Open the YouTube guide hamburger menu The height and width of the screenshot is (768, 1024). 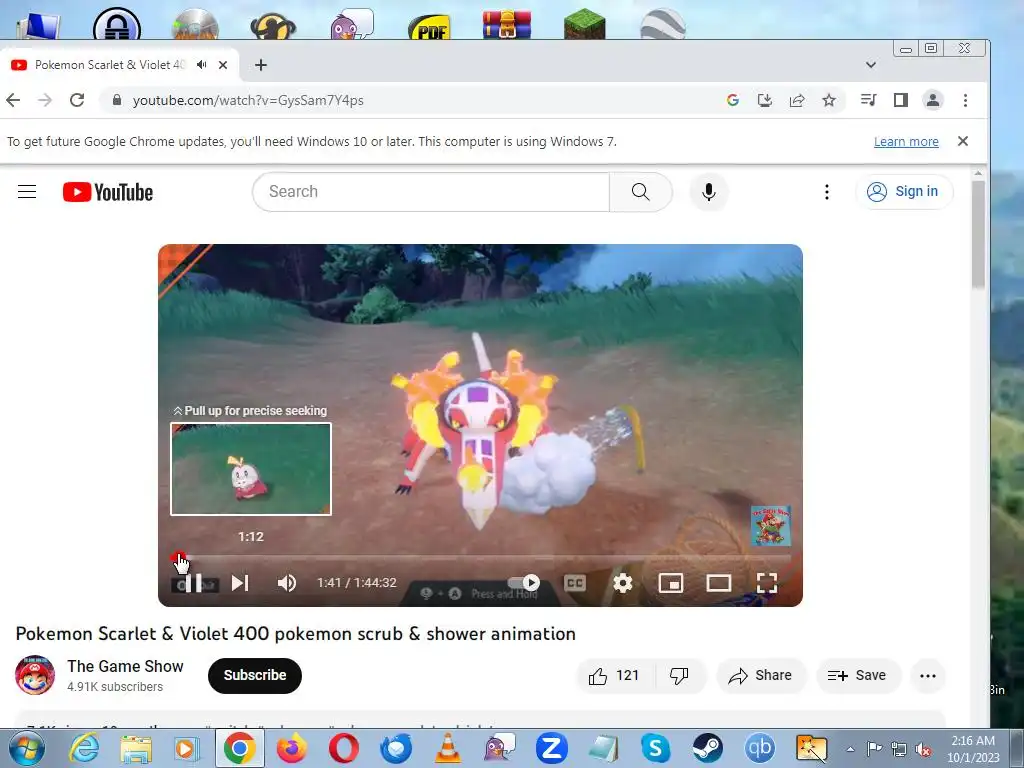[27, 191]
